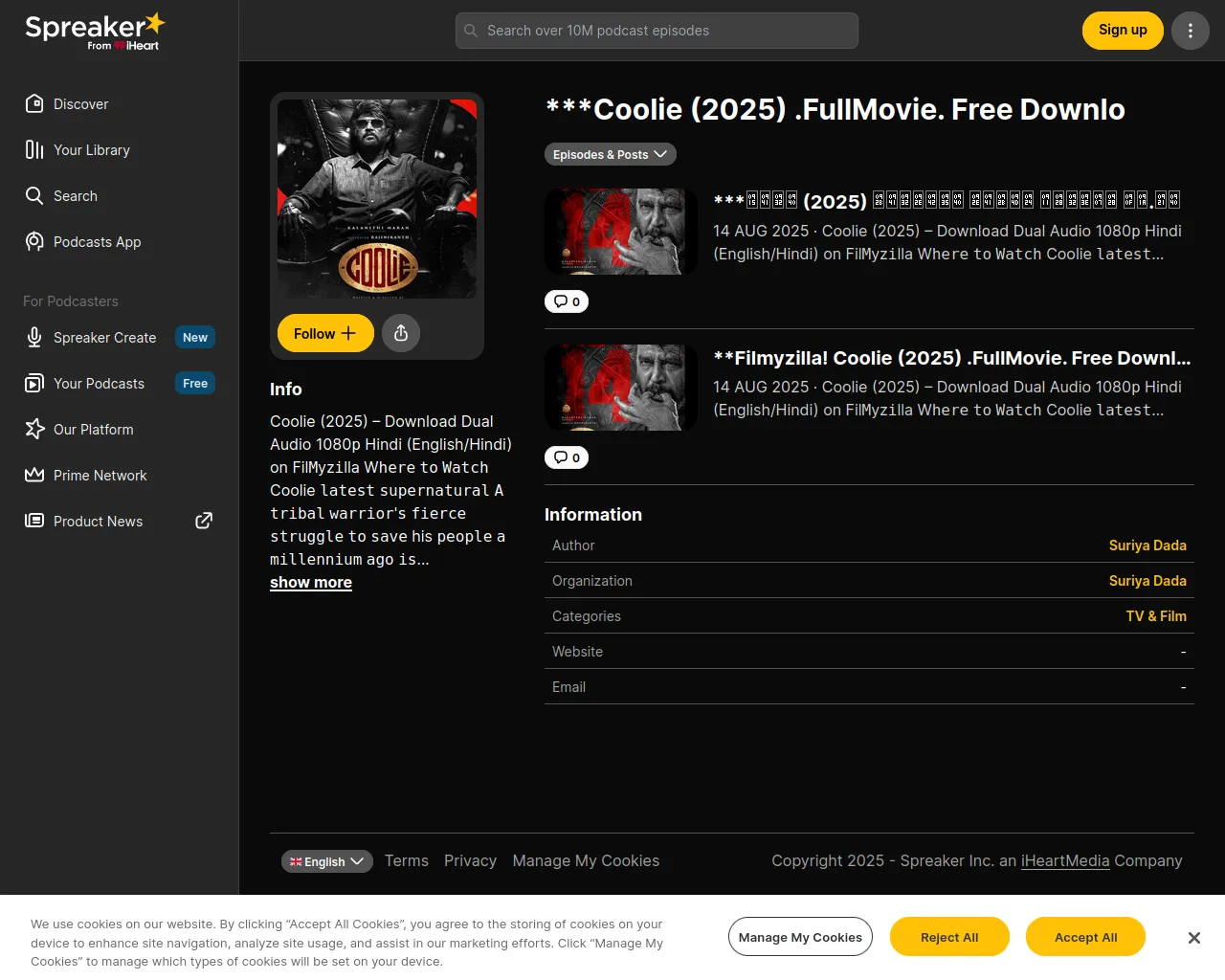The width and height of the screenshot is (1225, 980).
Task: Focus the podcast episodes search field
Action: coord(657,31)
